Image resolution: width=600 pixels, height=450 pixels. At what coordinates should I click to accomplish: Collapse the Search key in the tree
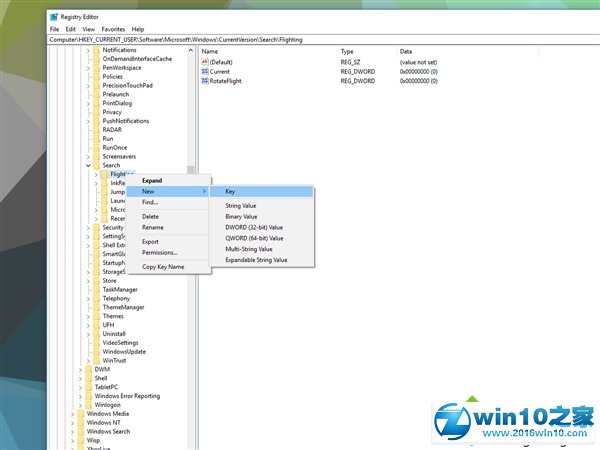point(88,165)
